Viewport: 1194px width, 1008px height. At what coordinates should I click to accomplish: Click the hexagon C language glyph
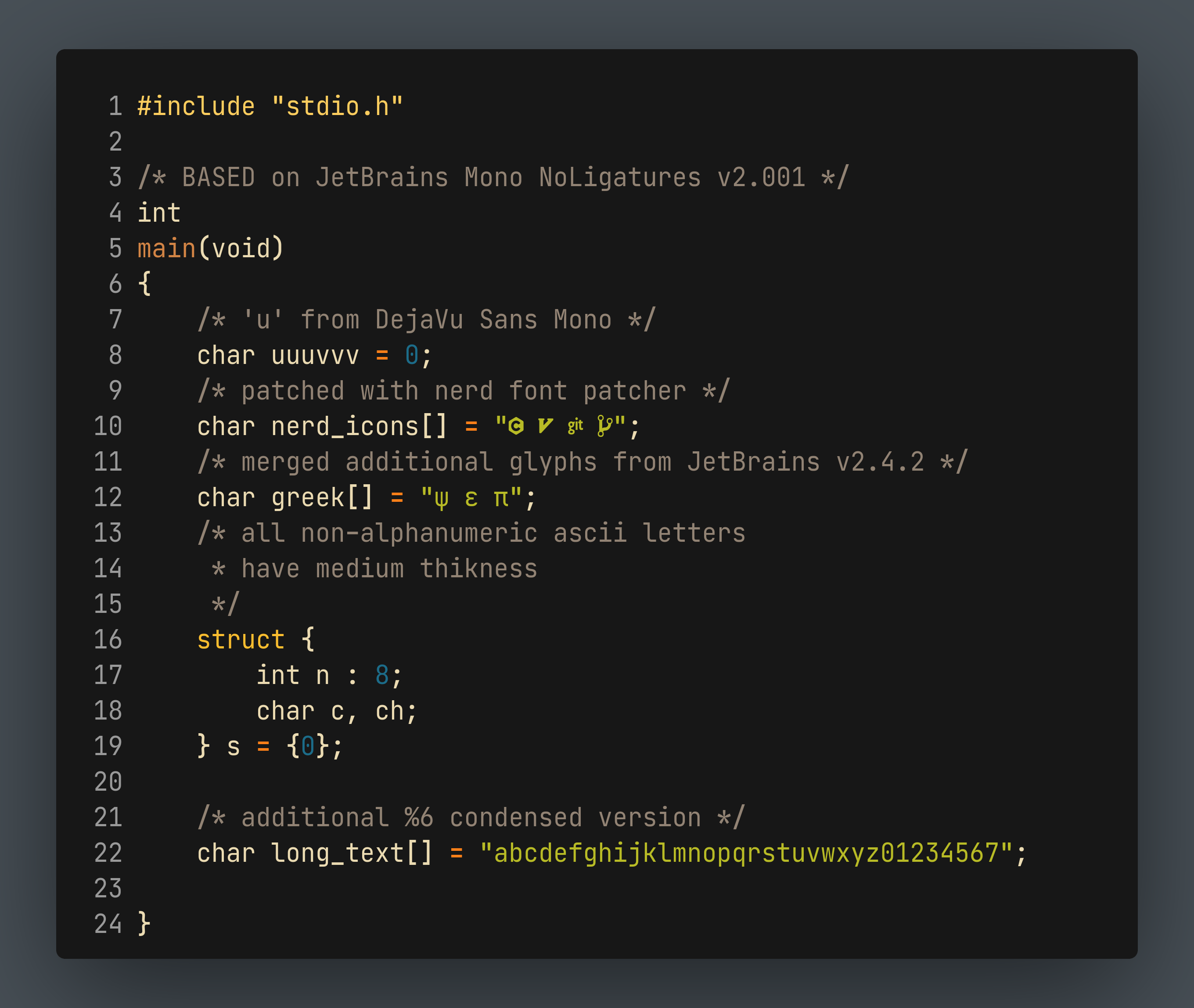point(516,426)
